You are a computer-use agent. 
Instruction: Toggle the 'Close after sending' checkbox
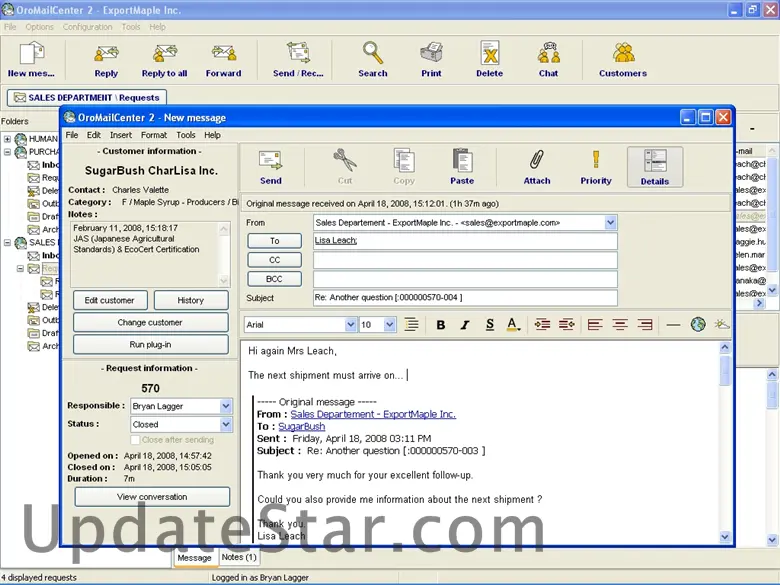click(136, 440)
